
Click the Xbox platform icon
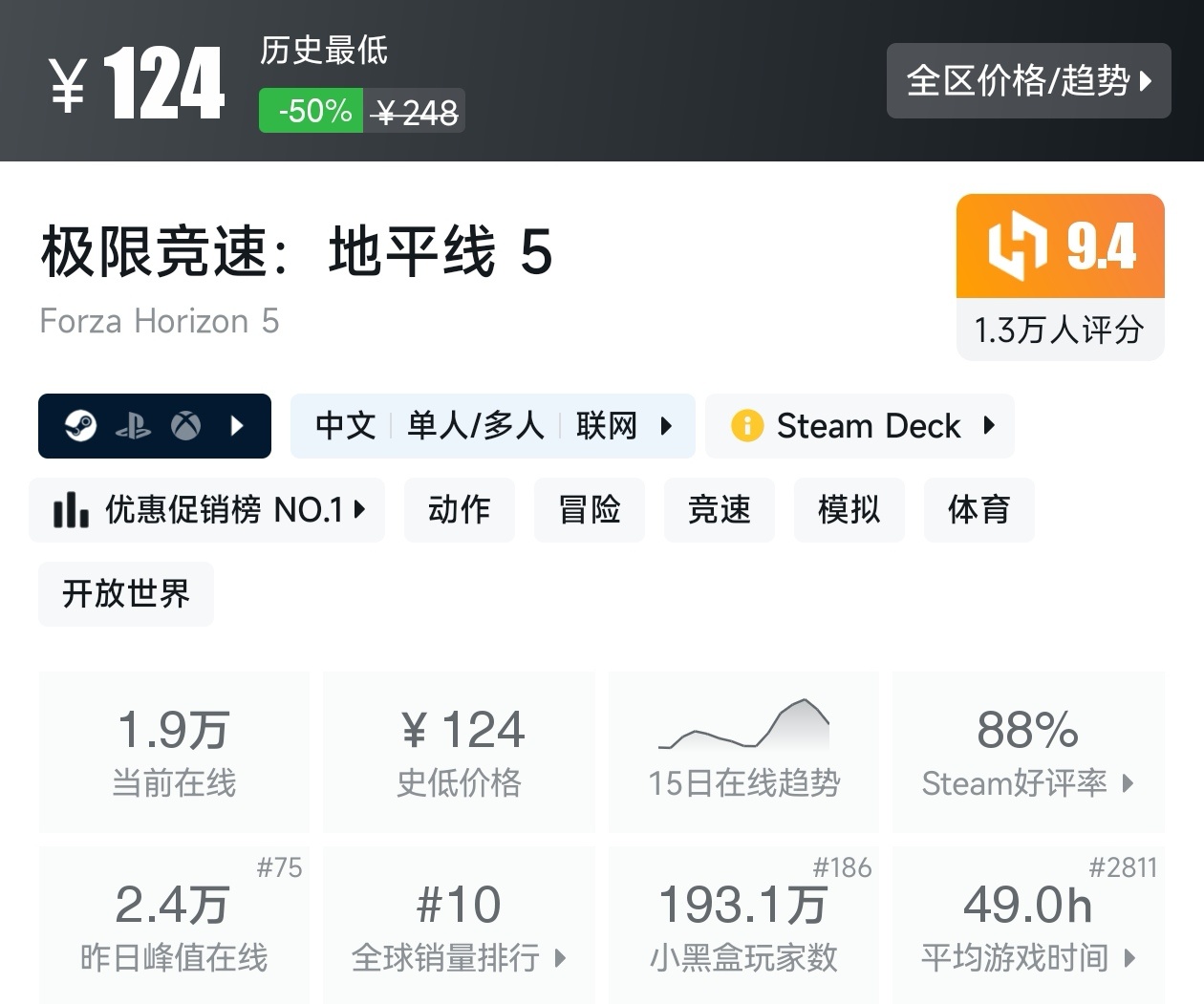pos(185,425)
